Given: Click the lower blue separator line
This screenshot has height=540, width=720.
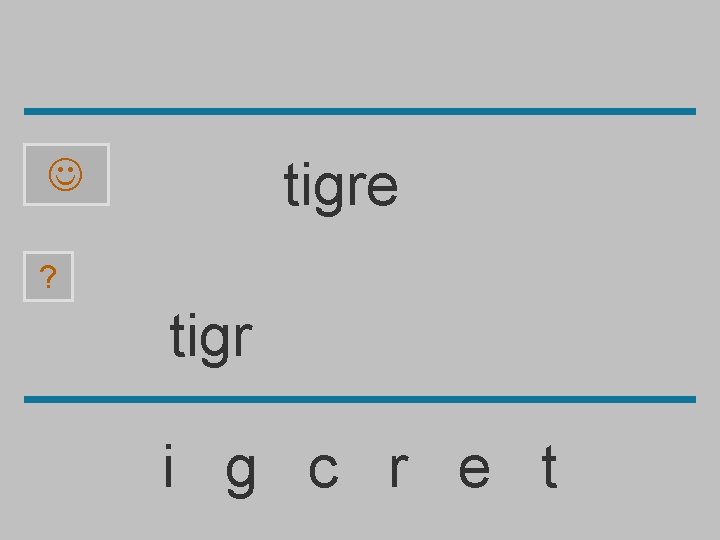Looking at the screenshot, I should [x=360, y=399].
